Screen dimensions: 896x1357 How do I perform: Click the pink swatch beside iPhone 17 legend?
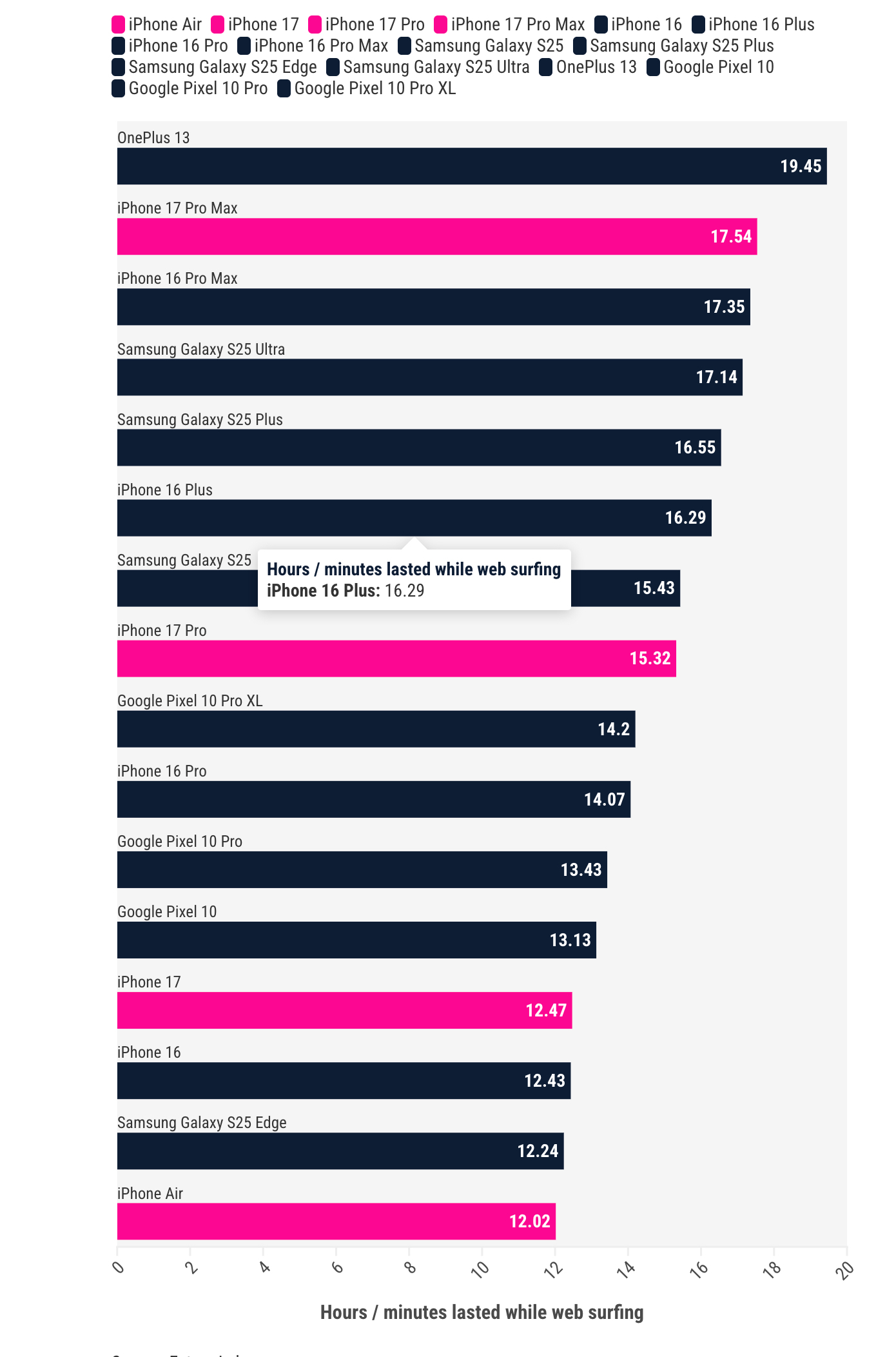pyautogui.click(x=218, y=25)
